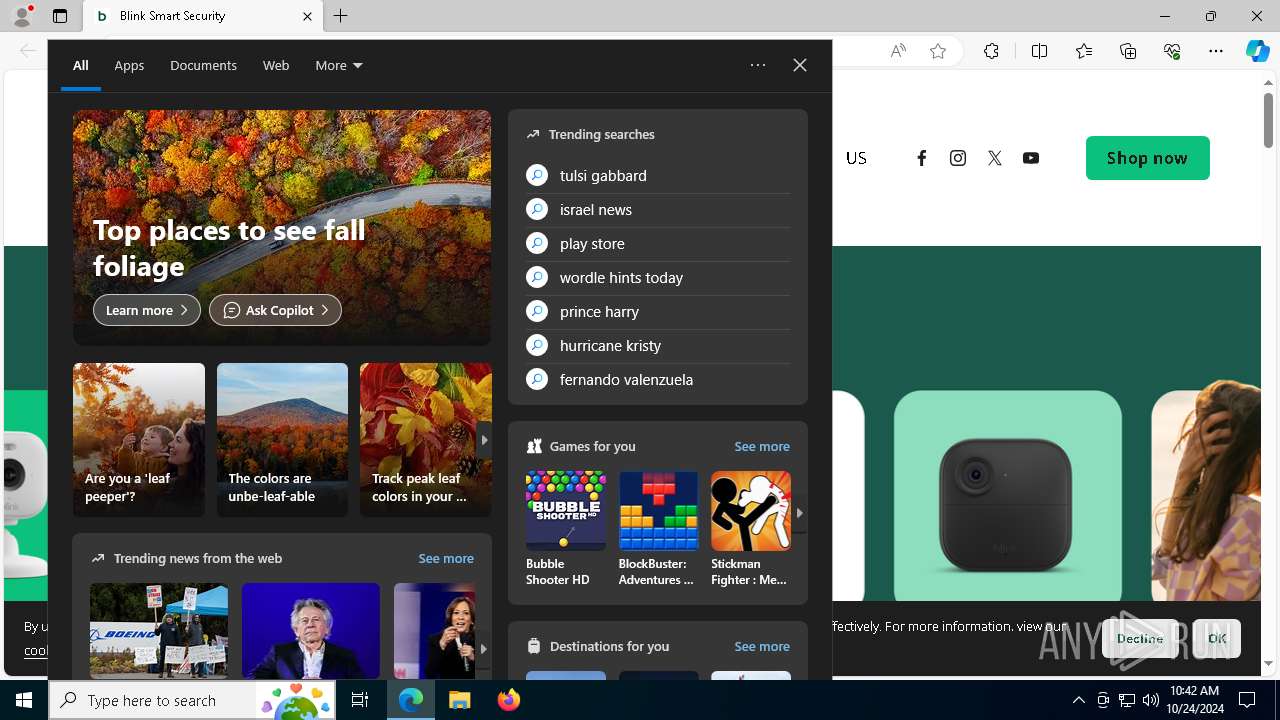Open Stickman Fighter game thumbnail
The height and width of the screenshot is (720, 1280).
click(750, 511)
